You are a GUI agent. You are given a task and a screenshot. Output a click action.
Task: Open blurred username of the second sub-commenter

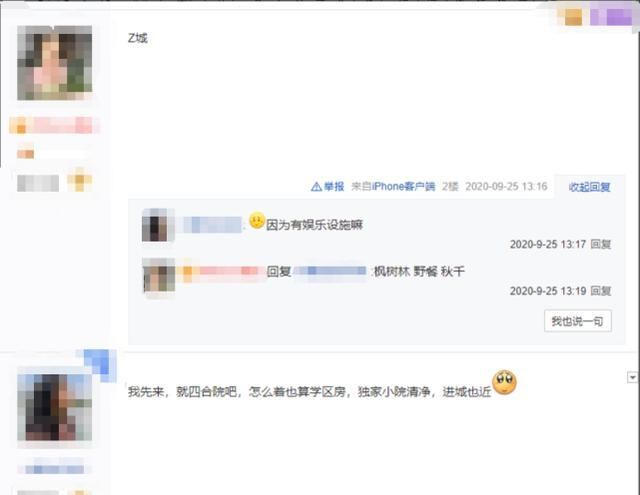(x=220, y=271)
